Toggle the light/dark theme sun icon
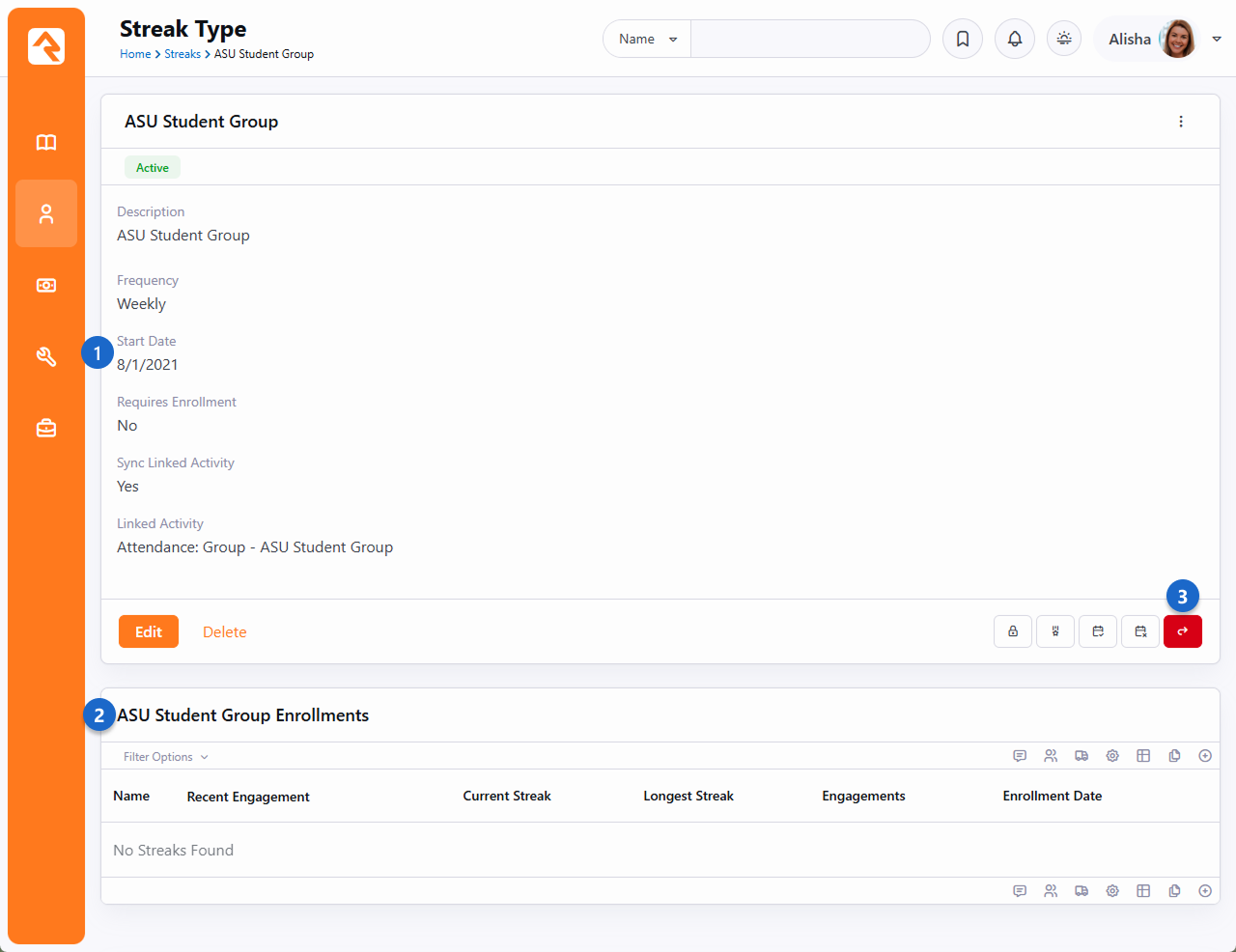1236x952 pixels. pos(1064,40)
